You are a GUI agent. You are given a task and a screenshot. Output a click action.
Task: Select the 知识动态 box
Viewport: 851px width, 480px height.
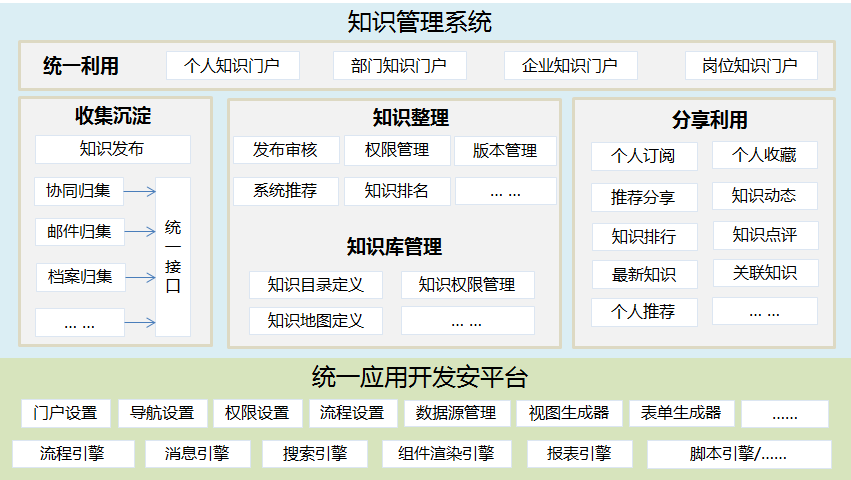tap(764, 196)
